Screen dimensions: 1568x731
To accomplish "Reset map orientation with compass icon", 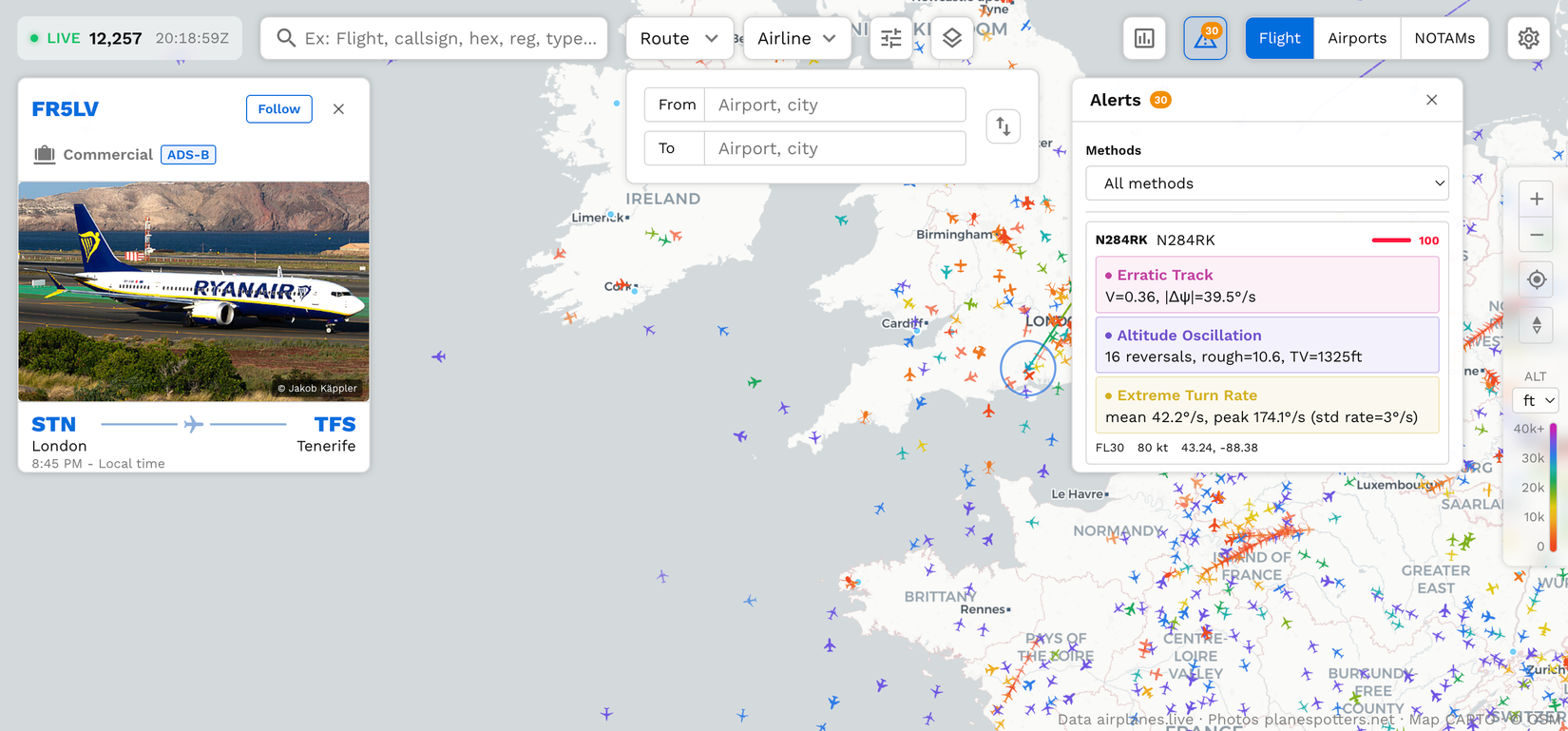I will tap(1537, 325).
